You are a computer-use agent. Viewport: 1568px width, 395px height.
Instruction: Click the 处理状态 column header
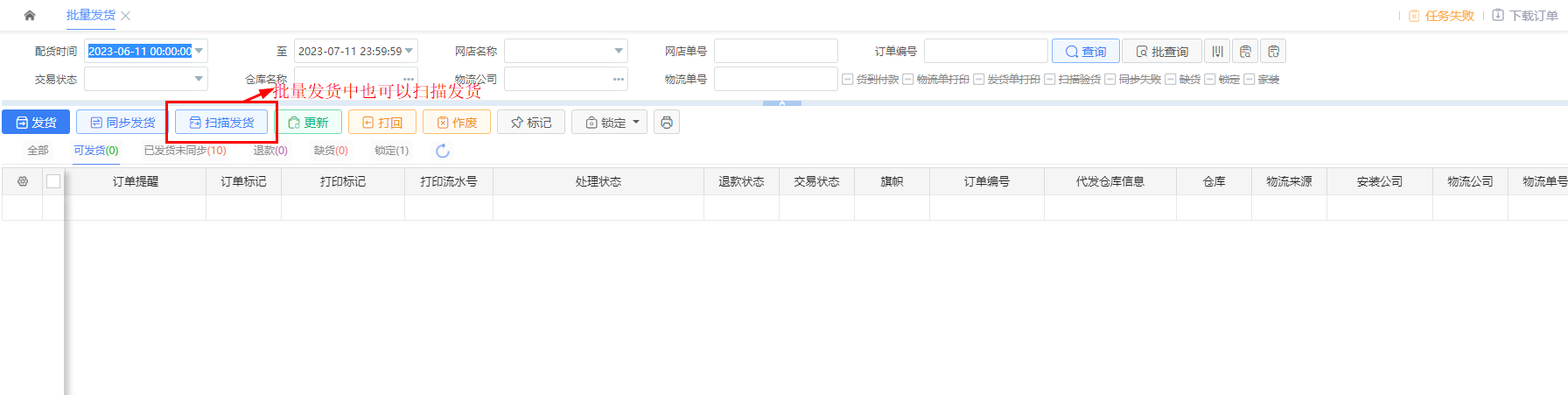(598, 181)
